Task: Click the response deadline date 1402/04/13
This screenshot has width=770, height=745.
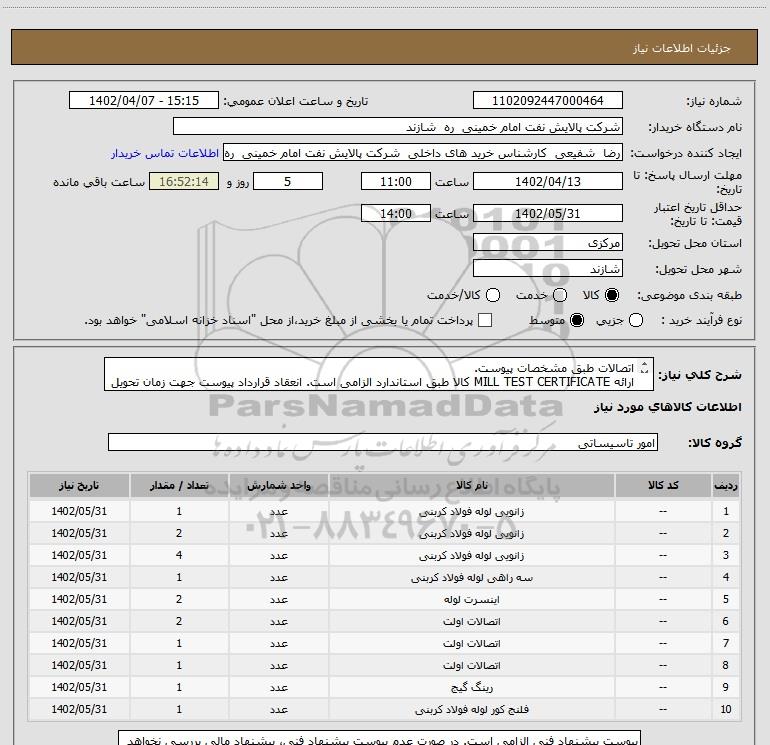Action: [x=548, y=181]
